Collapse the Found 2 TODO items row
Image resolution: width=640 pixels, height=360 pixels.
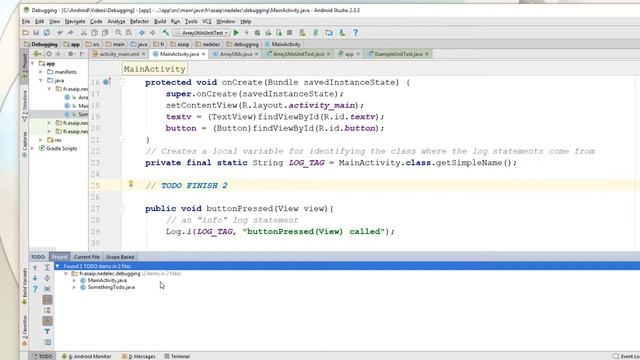pyautogui.click(x=58, y=266)
